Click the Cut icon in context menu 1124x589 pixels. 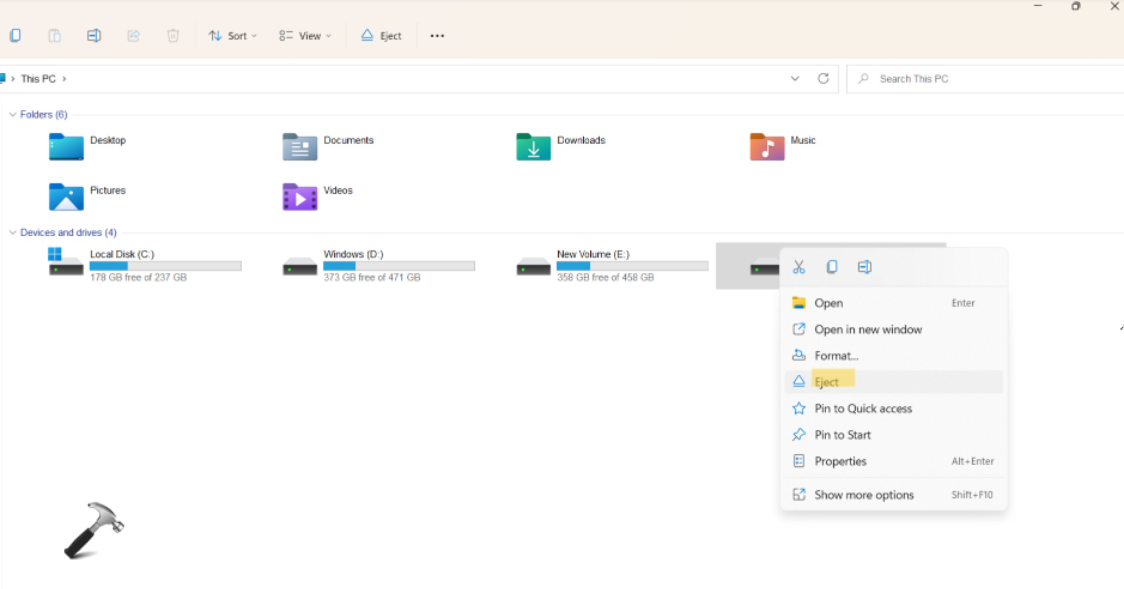click(x=798, y=267)
